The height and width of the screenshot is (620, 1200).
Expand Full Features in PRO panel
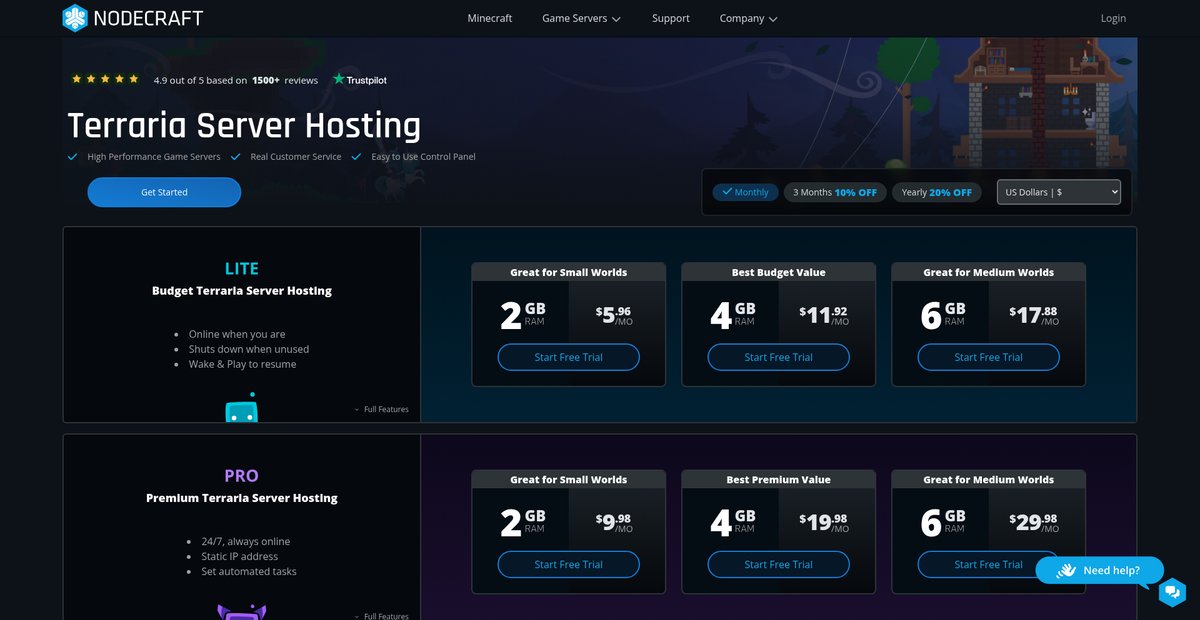point(382,616)
